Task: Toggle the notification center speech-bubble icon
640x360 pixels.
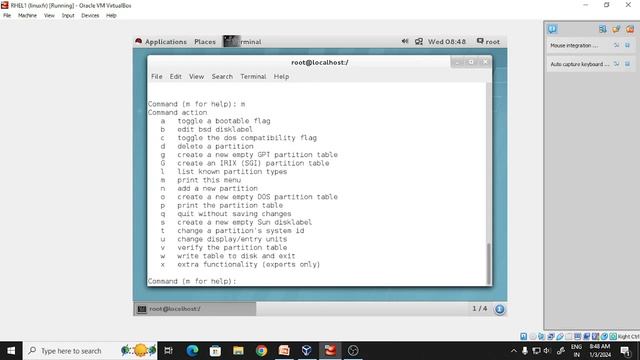Action: pos(552,29)
